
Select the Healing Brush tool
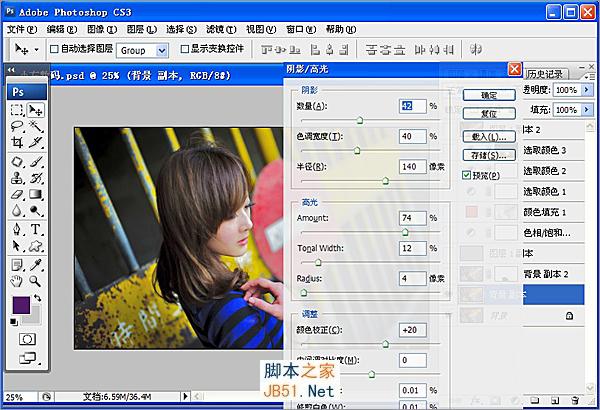17,162
